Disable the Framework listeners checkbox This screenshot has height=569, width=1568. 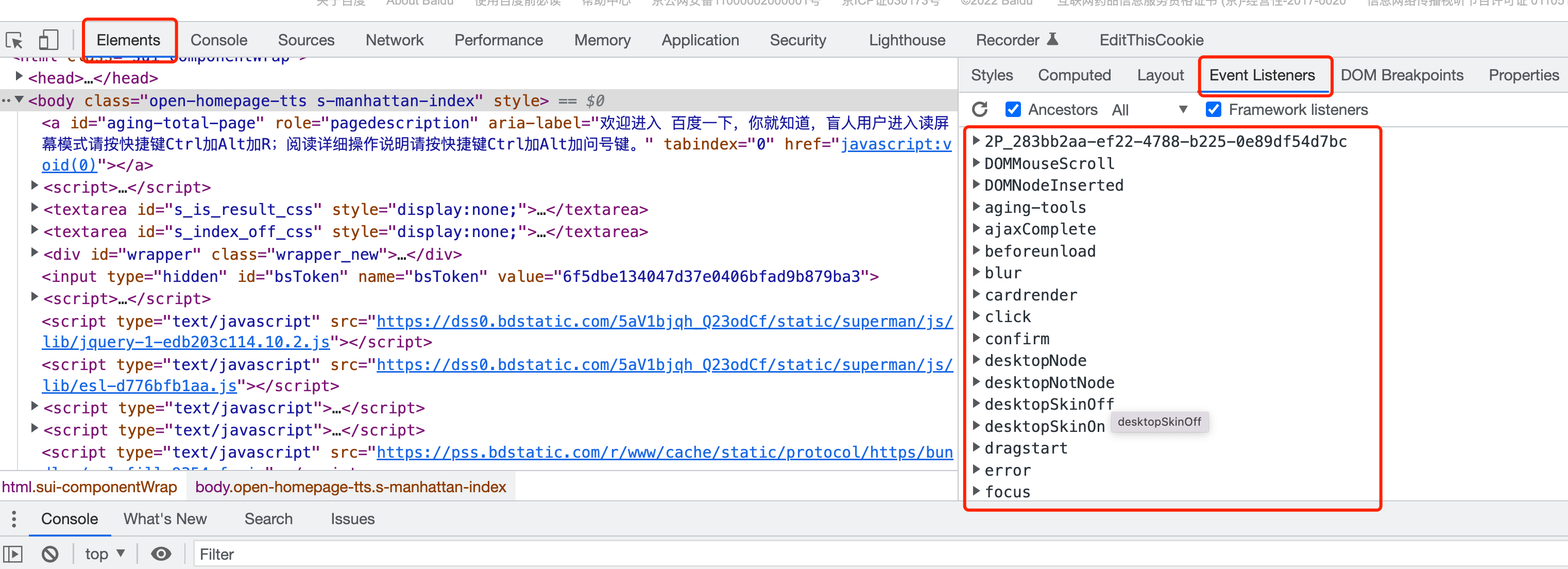[x=1213, y=110]
